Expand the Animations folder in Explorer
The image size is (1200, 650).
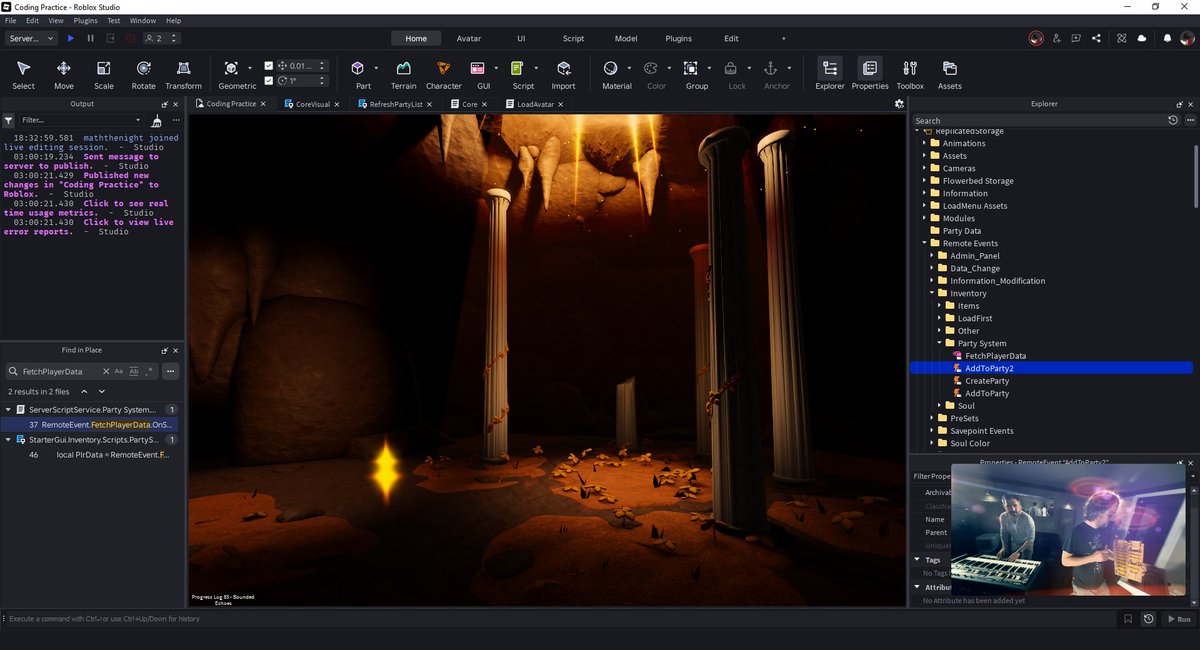coord(925,143)
